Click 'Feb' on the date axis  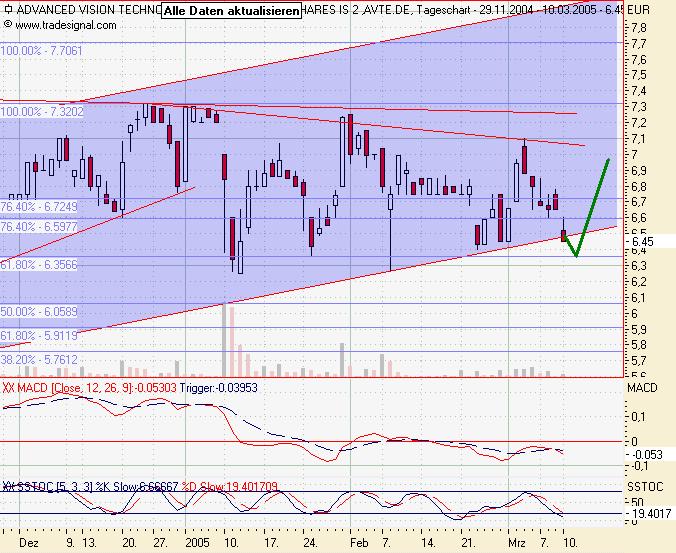359,543
